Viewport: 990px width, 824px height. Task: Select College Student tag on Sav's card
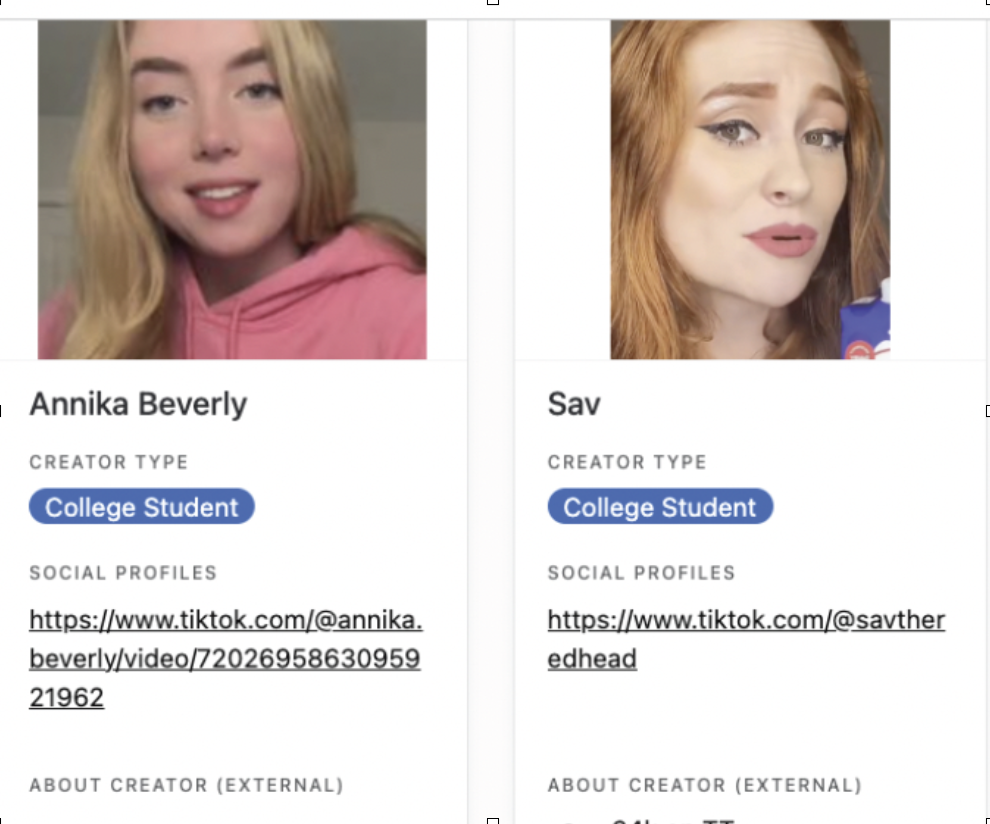tap(660, 506)
